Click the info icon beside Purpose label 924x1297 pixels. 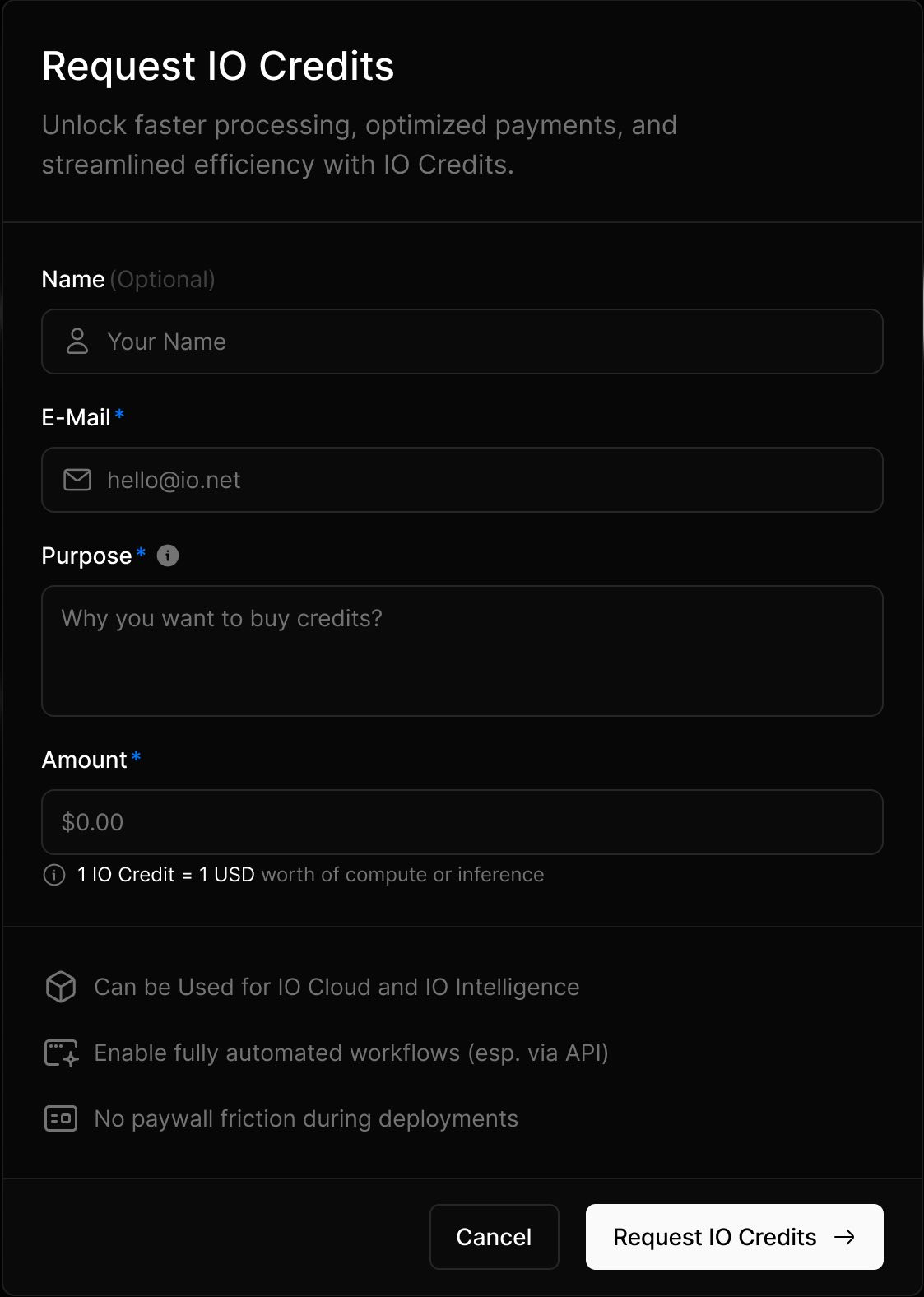168,556
